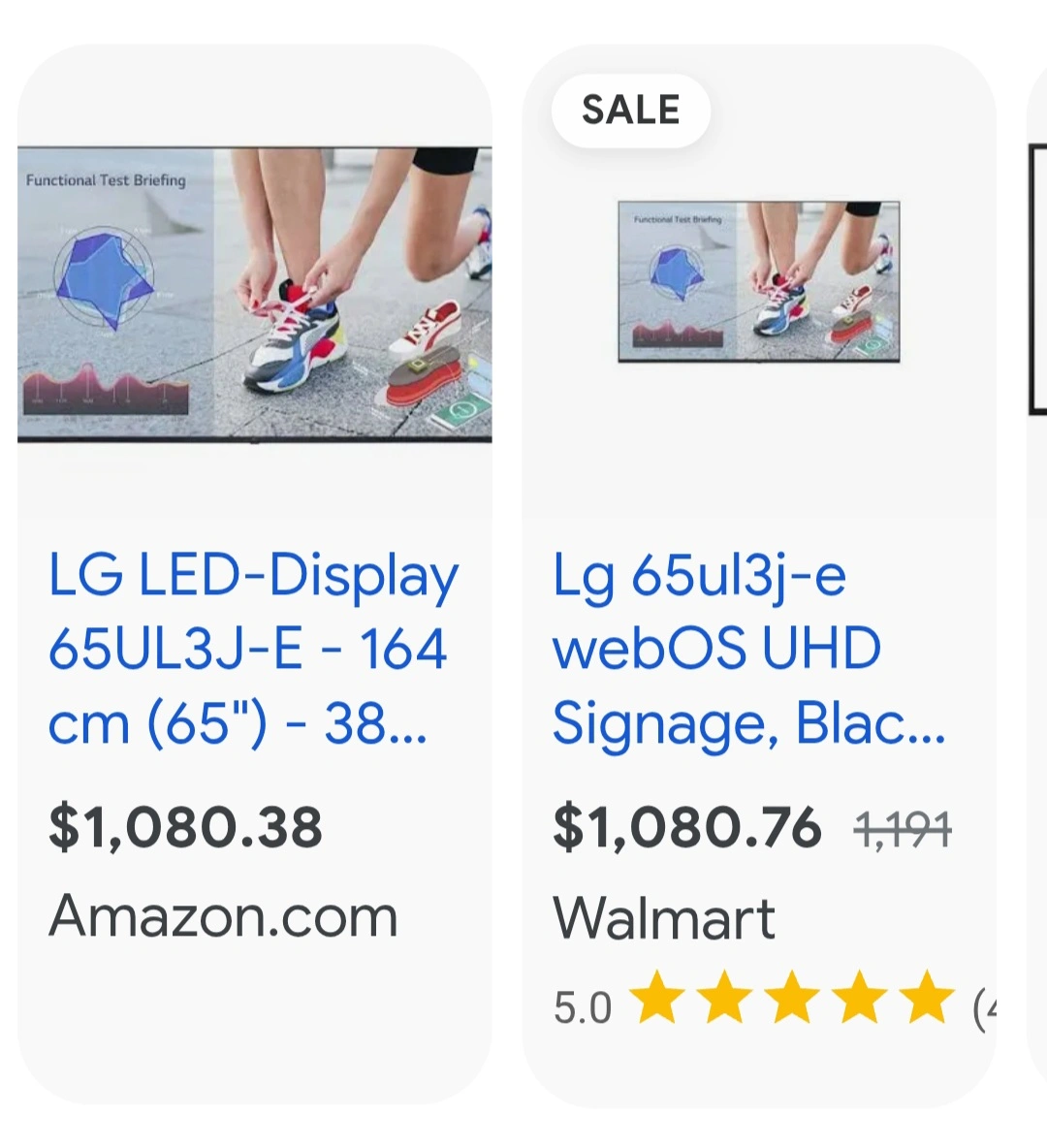This screenshot has width=1047, height=1148.
Task: Click the $1,080.76 sale price
Action: click(x=686, y=828)
